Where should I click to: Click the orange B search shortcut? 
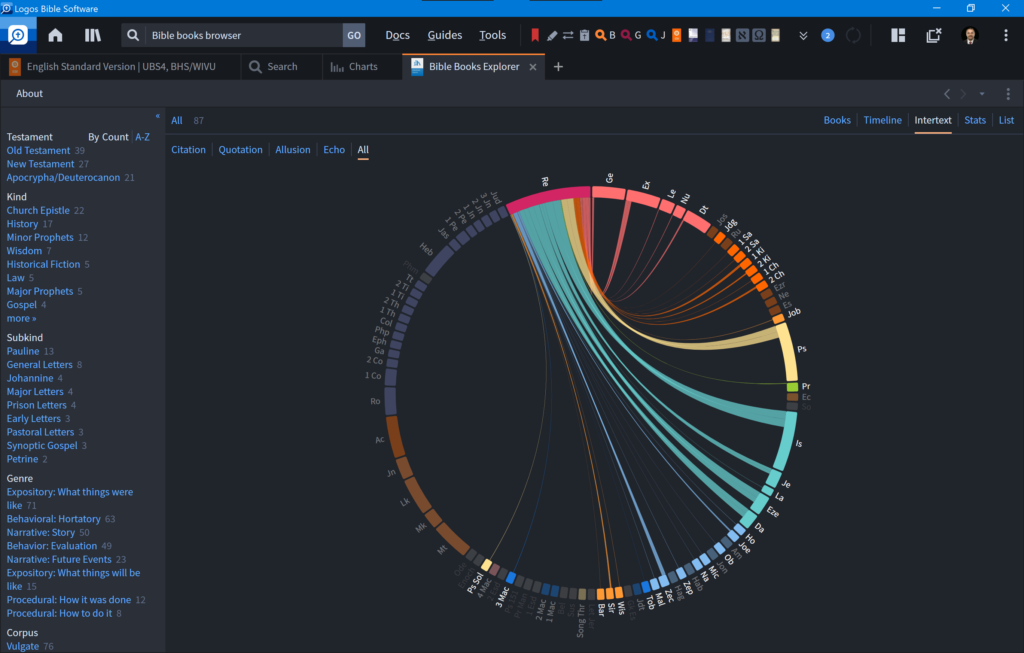coord(605,35)
